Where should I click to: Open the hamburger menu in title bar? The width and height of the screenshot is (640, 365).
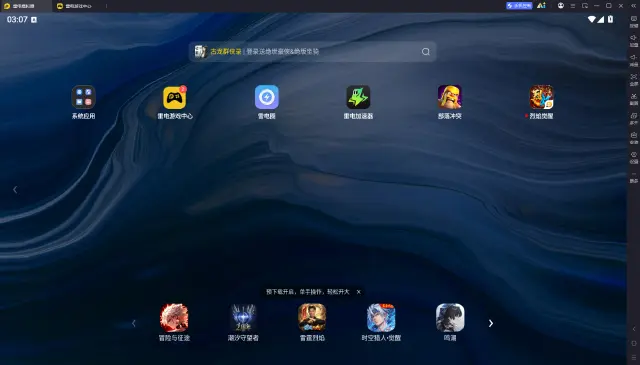(x=573, y=6)
